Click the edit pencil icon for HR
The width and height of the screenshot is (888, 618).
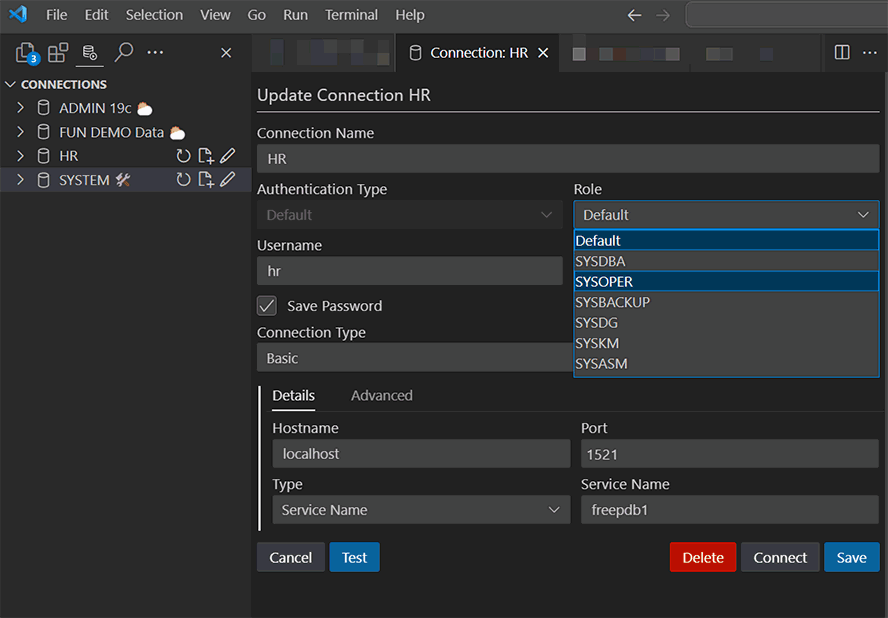point(228,156)
